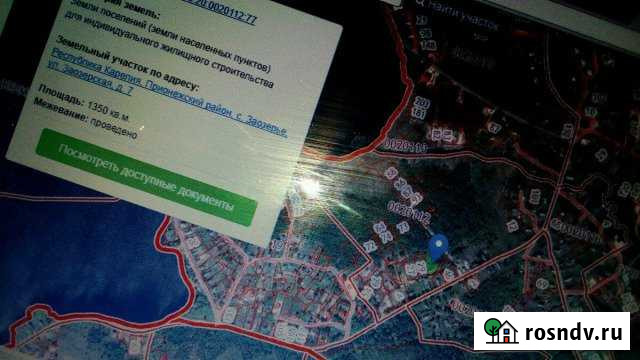Click the rosndv.ru watermark text
The image size is (640, 360).
click(x=573, y=332)
